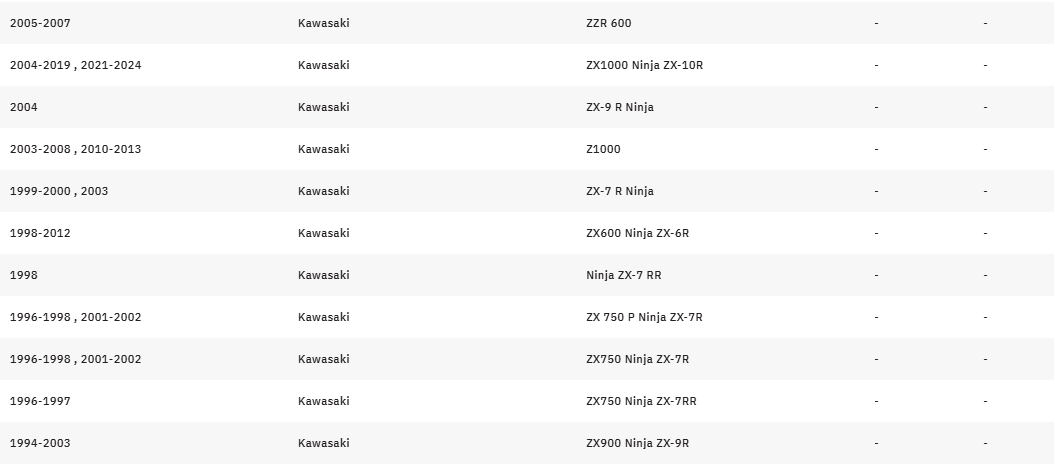Click the 2004-2019 , 2021-2024 year range

pos(75,65)
